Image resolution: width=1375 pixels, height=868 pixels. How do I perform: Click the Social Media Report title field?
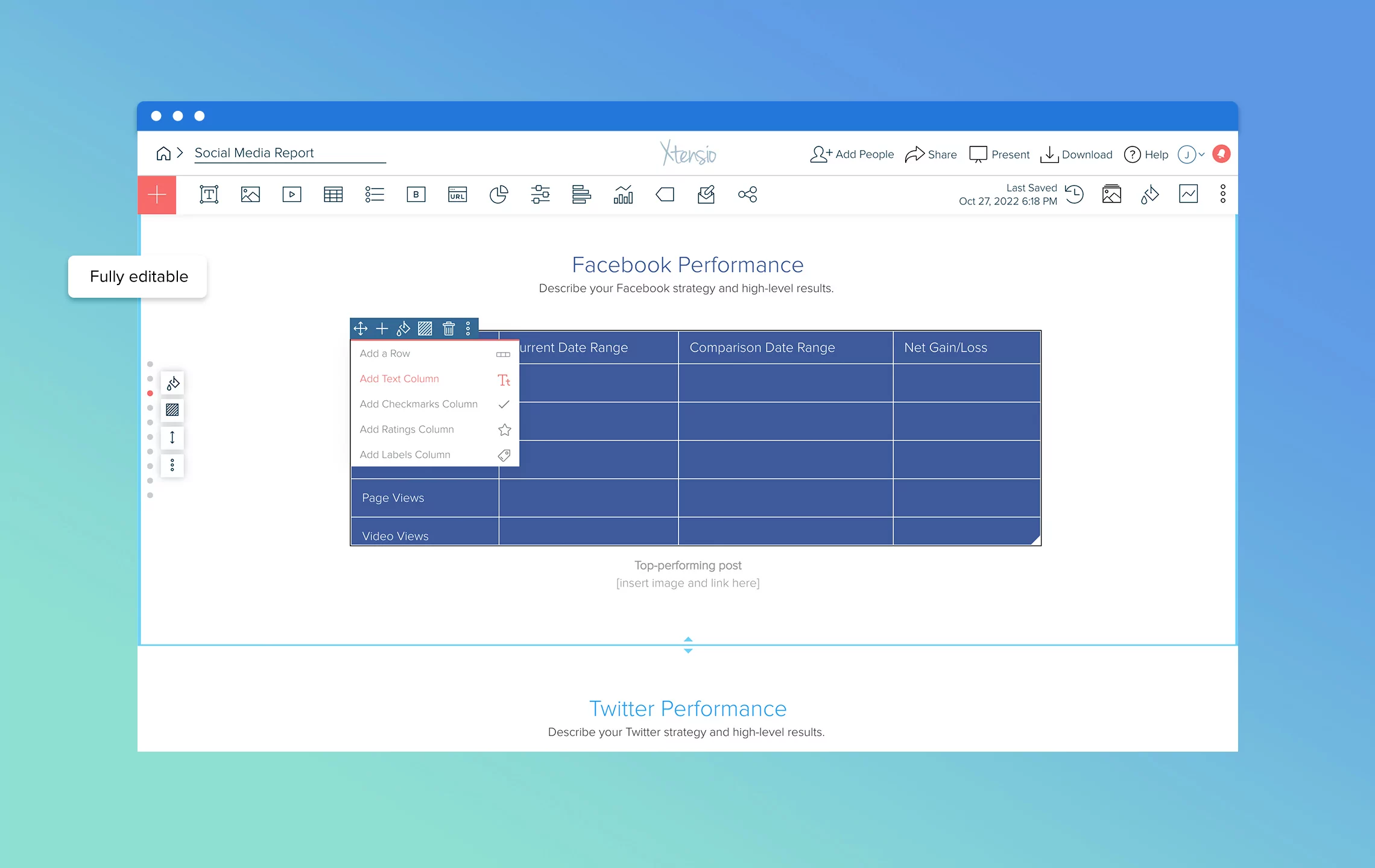coord(254,153)
